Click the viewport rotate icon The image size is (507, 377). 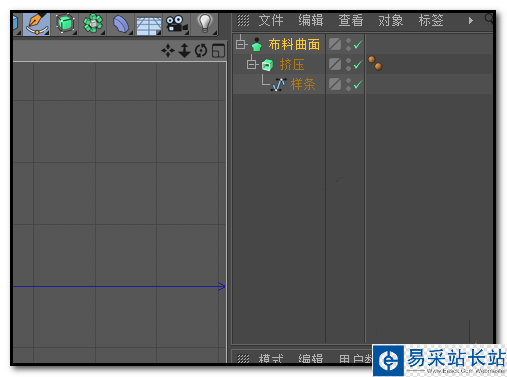tap(201, 51)
